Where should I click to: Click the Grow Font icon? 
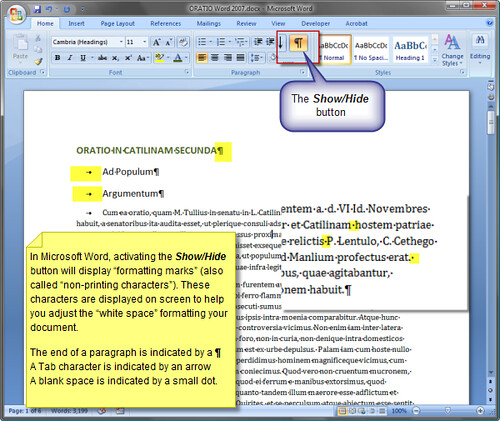click(x=156, y=42)
